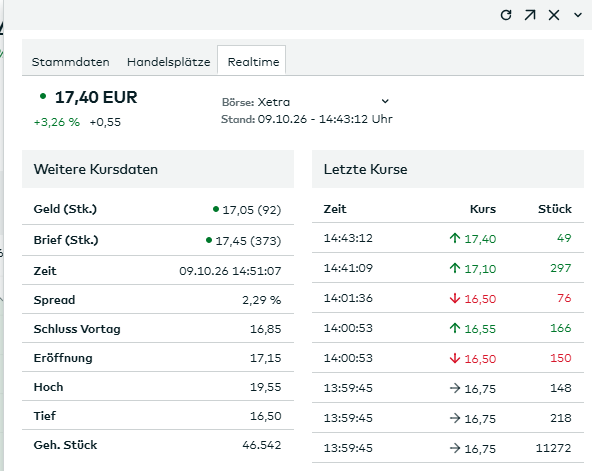Click the refresh icon in the top bar
The height and width of the screenshot is (471, 592).
(x=506, y=15)
